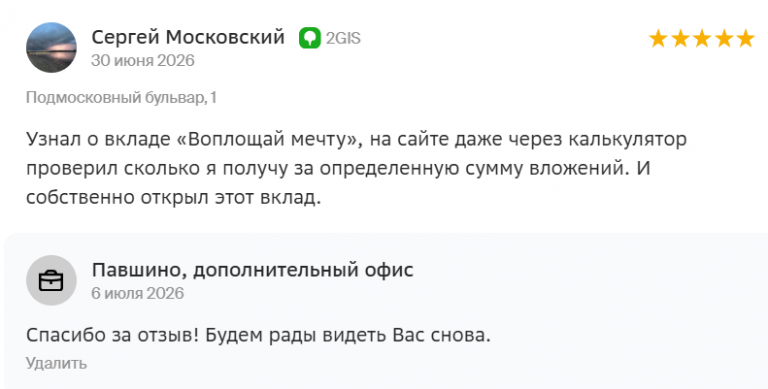Open address Подмосковный бульвар, 1

(121, 97)
